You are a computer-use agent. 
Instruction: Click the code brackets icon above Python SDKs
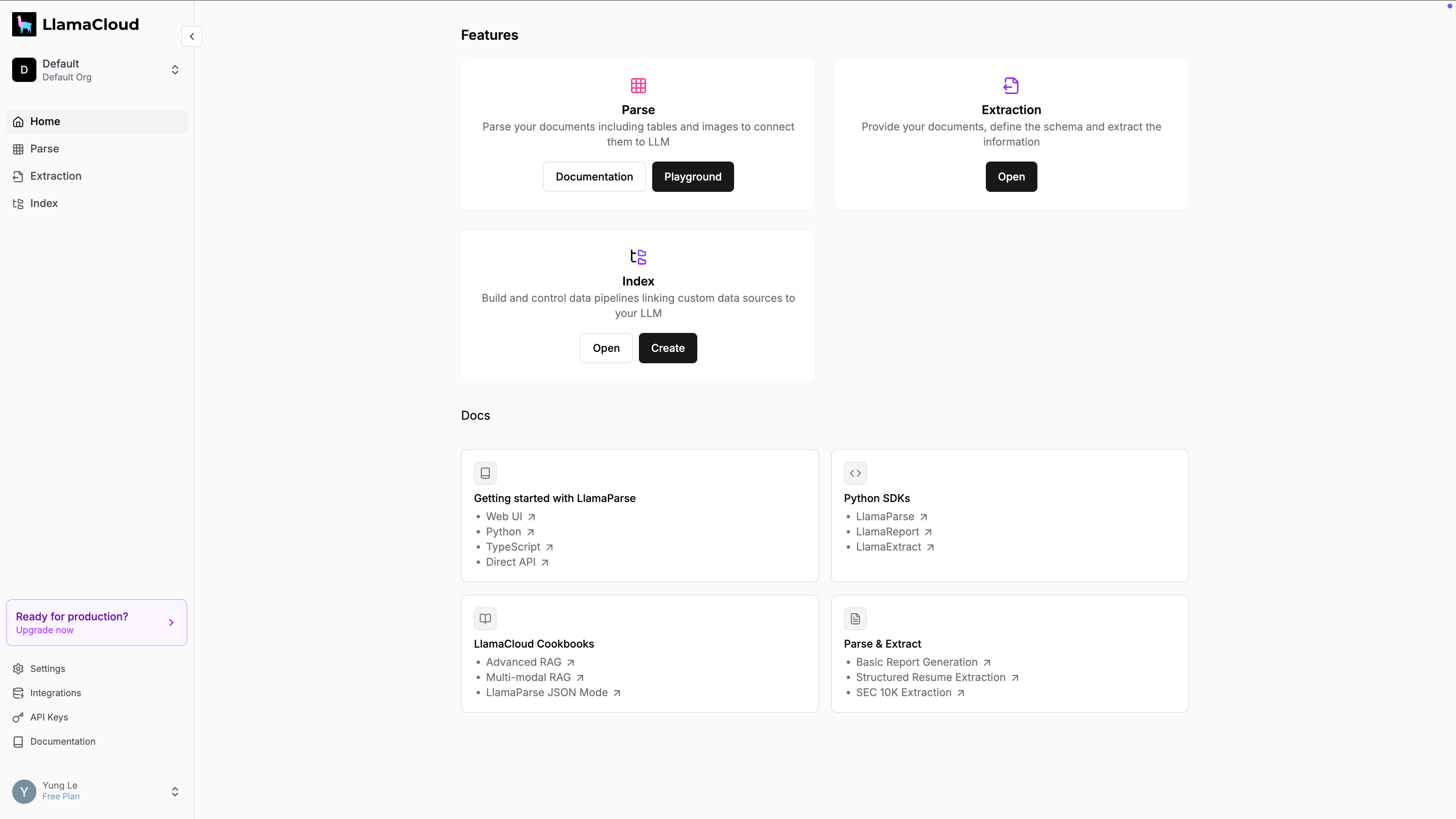[855, 473]
